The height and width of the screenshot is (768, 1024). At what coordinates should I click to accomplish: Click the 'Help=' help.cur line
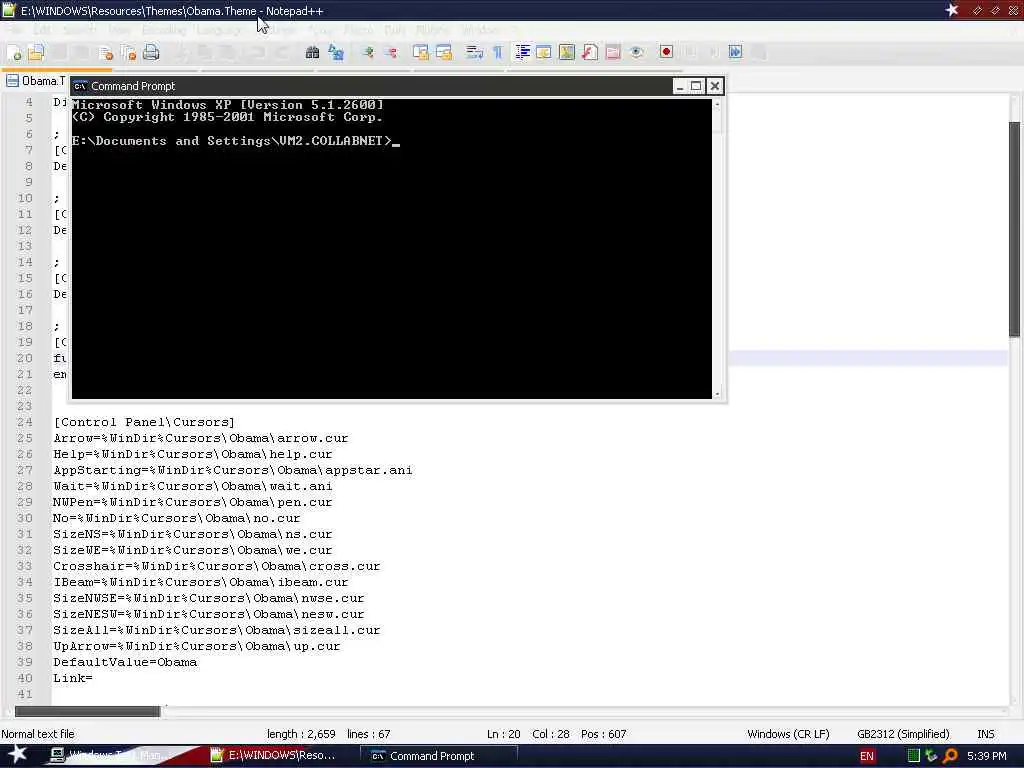[193, 455]
